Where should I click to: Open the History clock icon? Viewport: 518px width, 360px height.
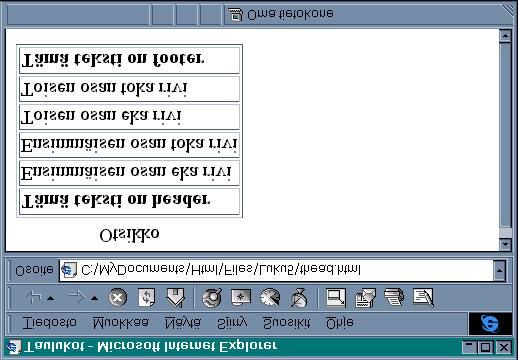[x=270, y=297]
